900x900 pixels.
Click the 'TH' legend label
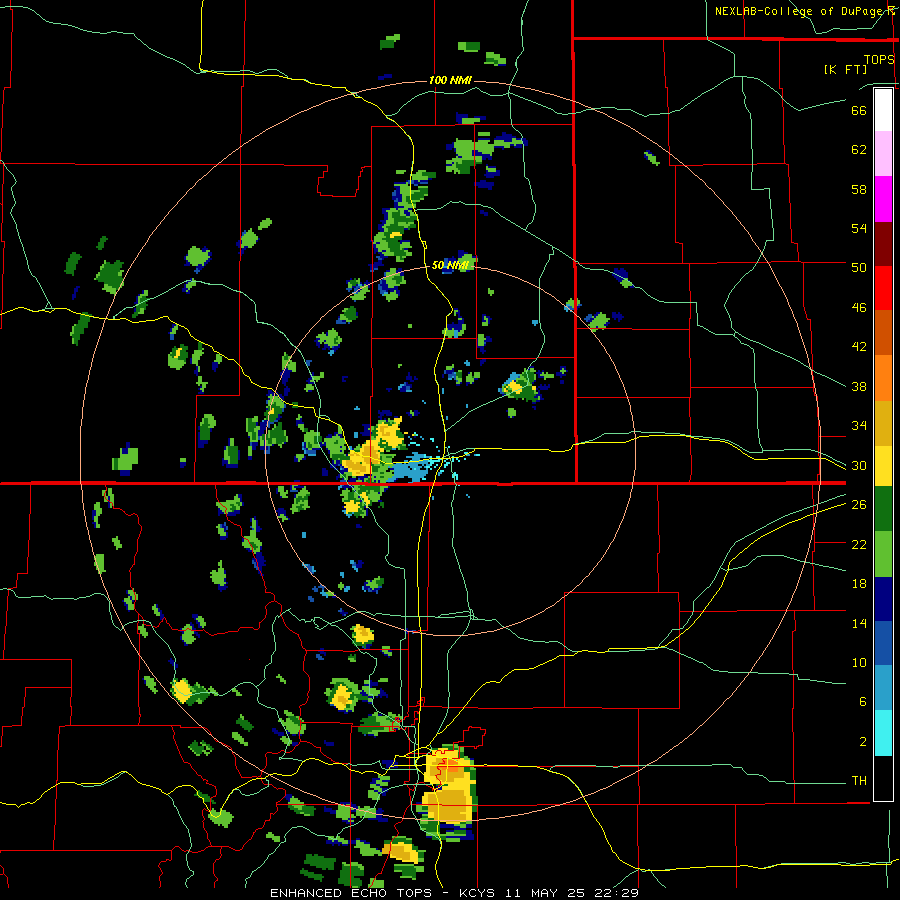[859, 781]
